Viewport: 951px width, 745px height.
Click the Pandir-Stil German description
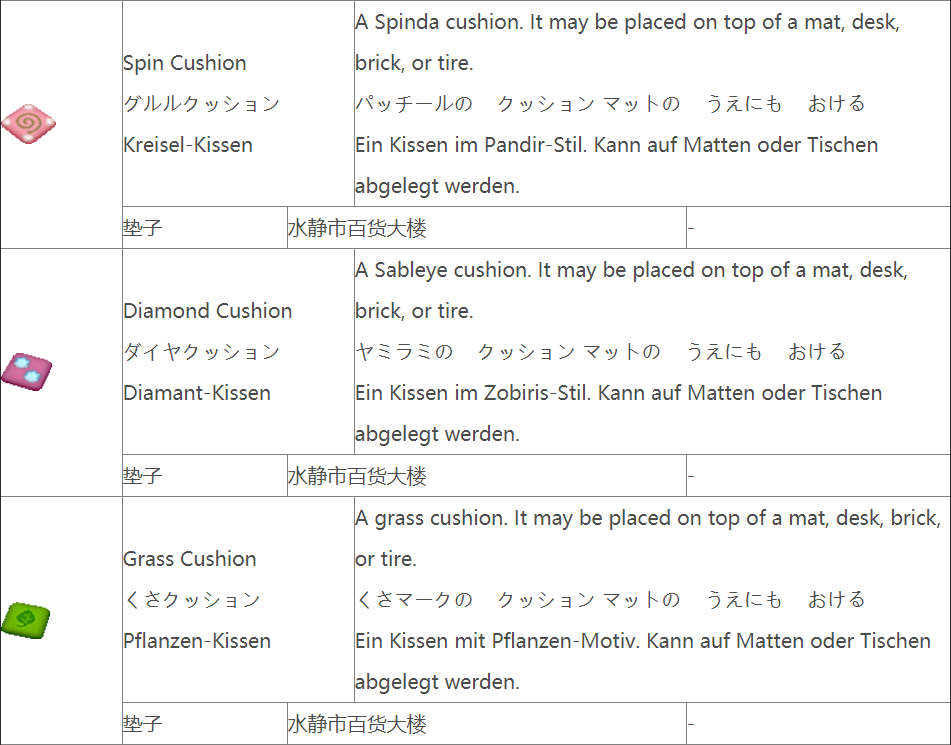point(616,165)
